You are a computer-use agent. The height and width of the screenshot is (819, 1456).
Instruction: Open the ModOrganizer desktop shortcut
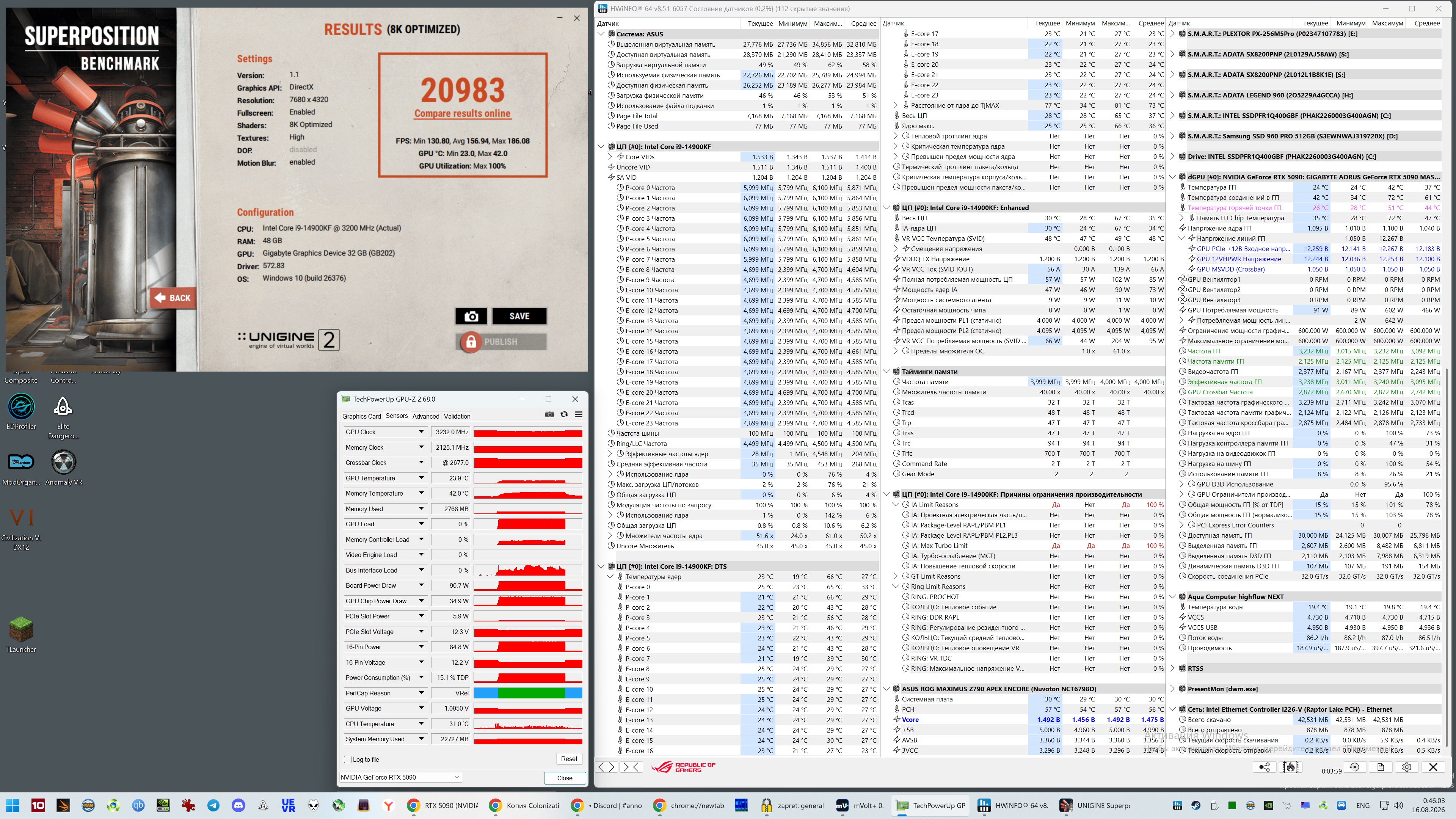coord(22,468)
